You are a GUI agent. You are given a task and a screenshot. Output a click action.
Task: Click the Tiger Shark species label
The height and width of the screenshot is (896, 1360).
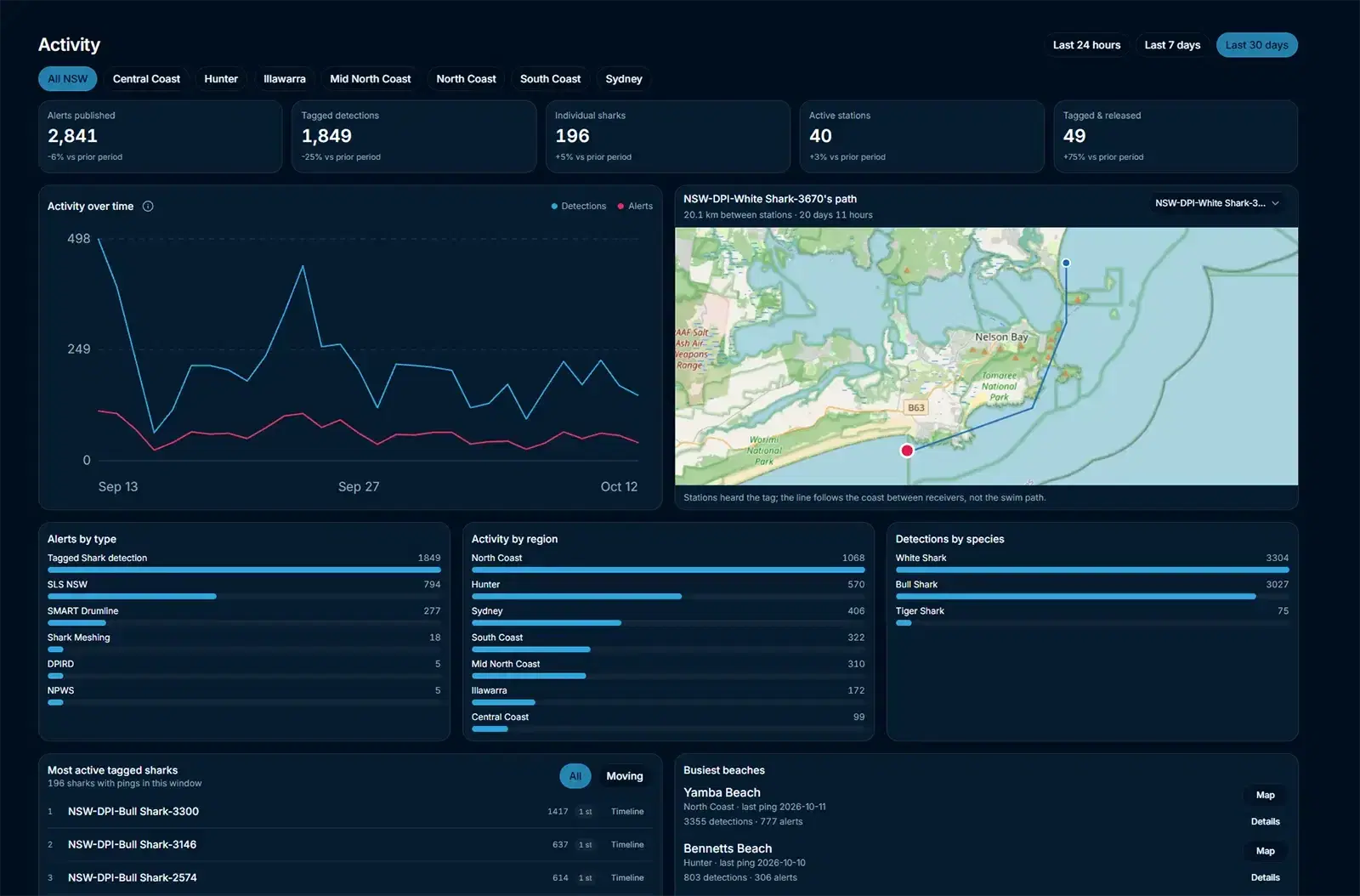pos(920,611)
